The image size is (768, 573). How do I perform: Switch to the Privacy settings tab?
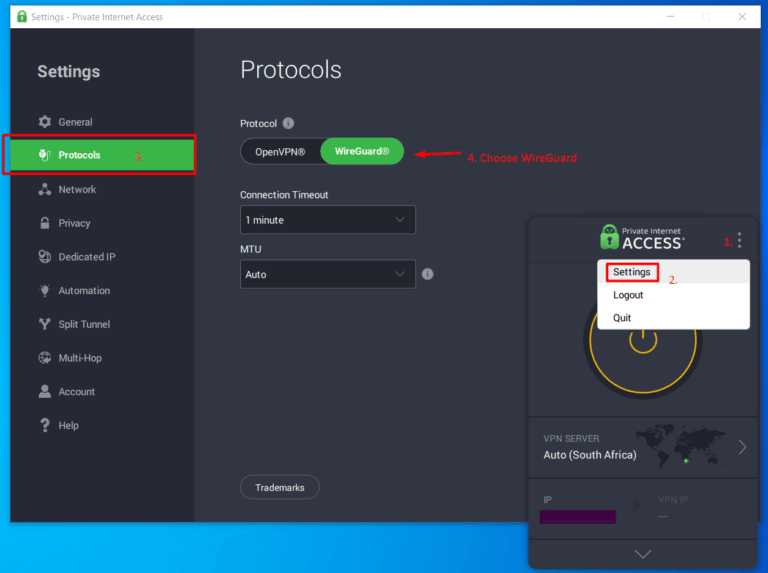coord(102,223)
